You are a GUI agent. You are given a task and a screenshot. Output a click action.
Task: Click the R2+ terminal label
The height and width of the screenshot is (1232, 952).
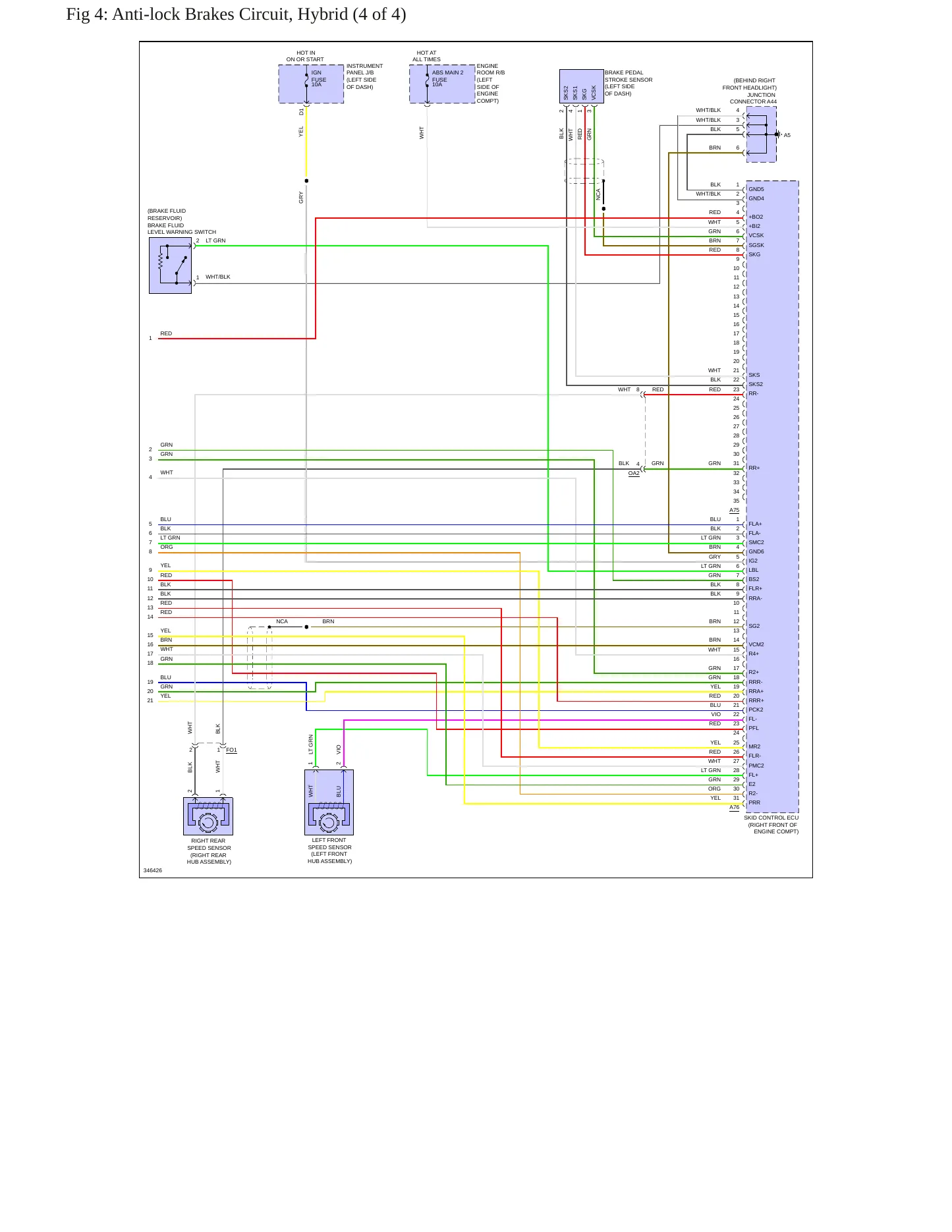tap(754, 672)
